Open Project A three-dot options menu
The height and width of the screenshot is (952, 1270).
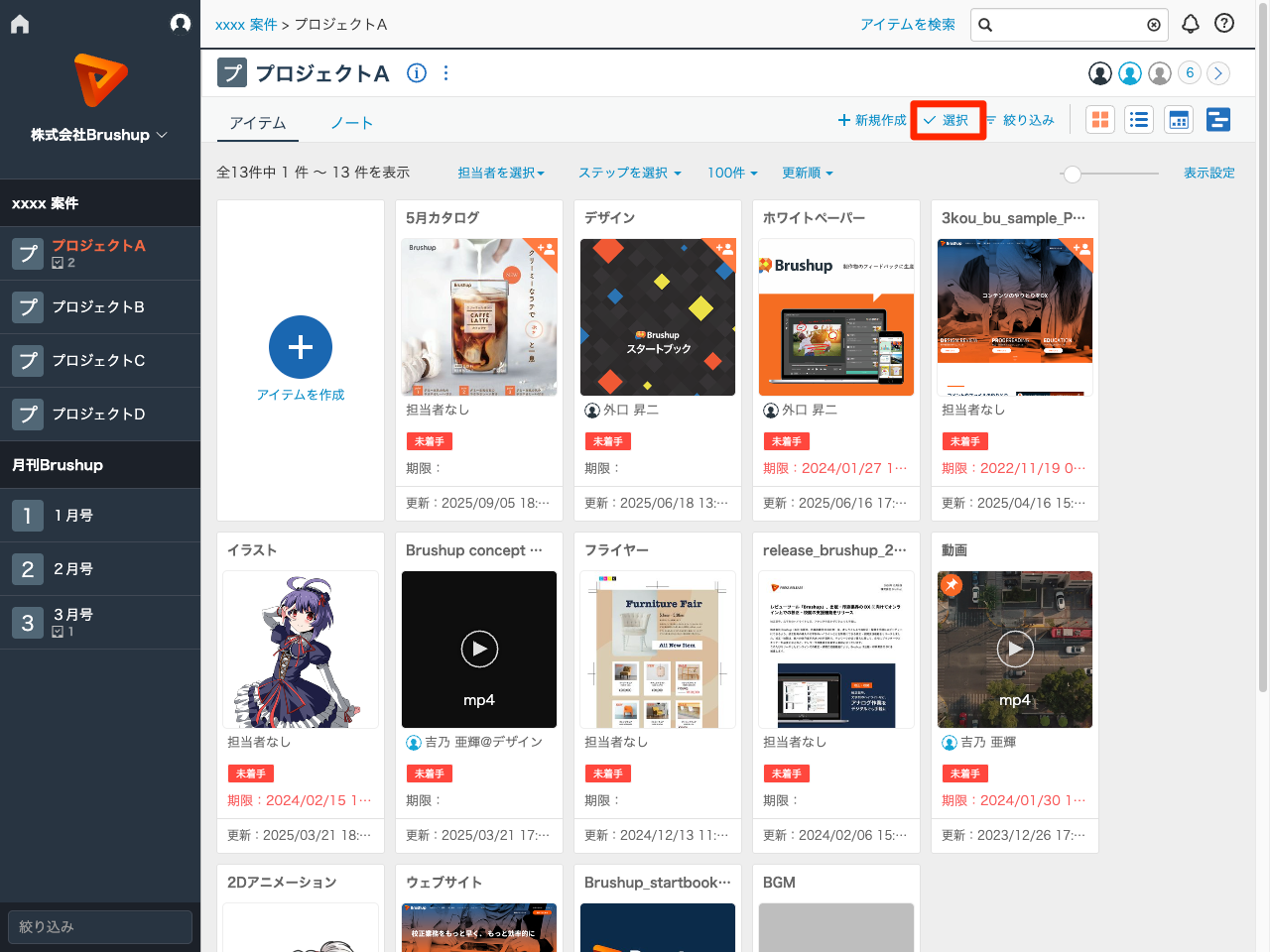[445, 73]
